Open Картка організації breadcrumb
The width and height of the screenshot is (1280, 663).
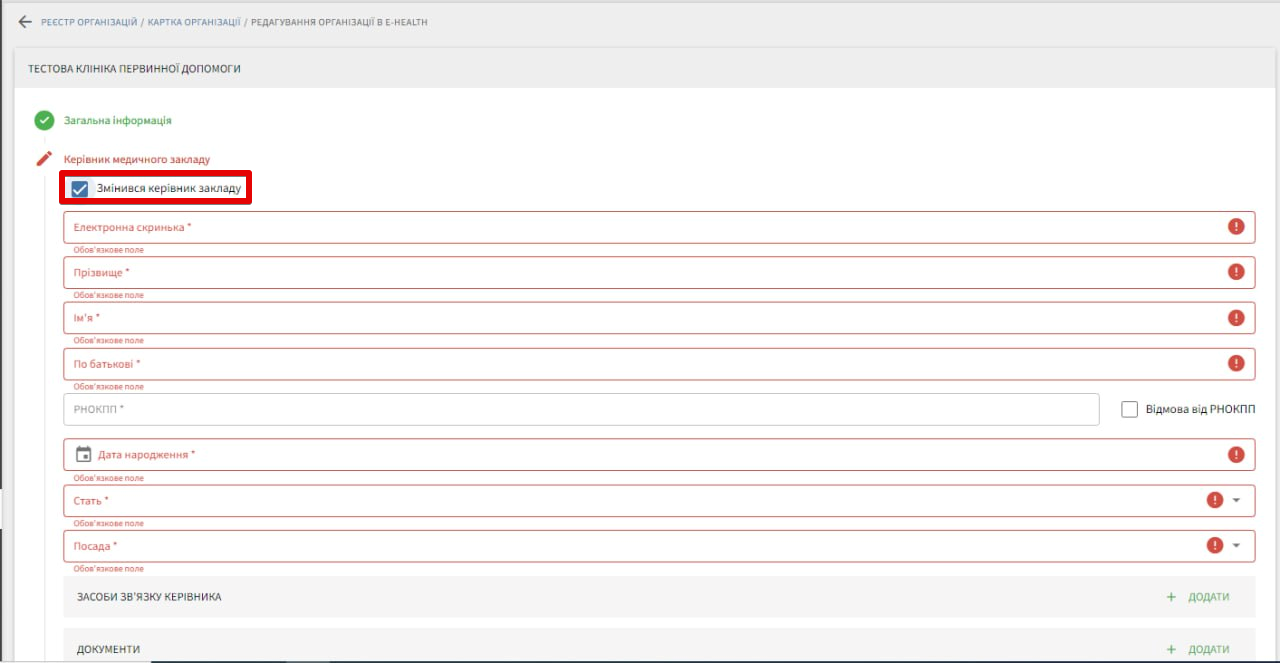pyautogui.click(x=193, y=22)
